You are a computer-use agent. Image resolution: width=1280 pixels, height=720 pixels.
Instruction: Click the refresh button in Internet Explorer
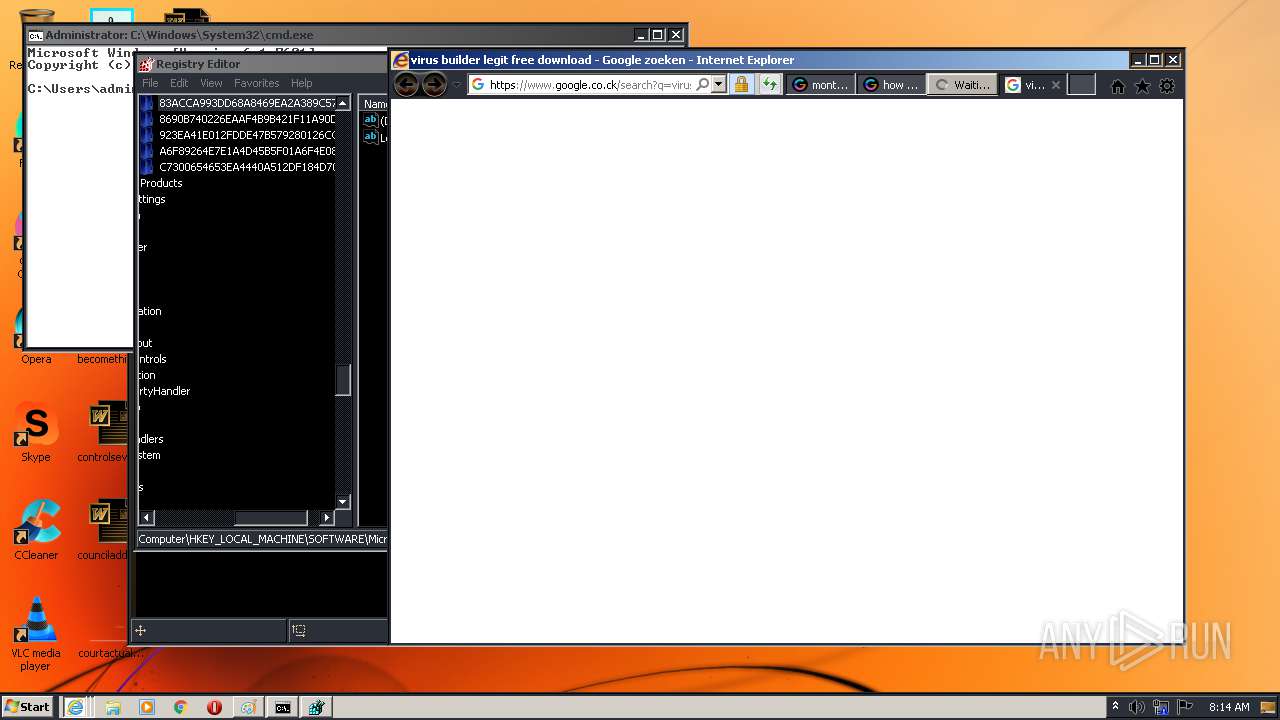click(x=769, y=85)
